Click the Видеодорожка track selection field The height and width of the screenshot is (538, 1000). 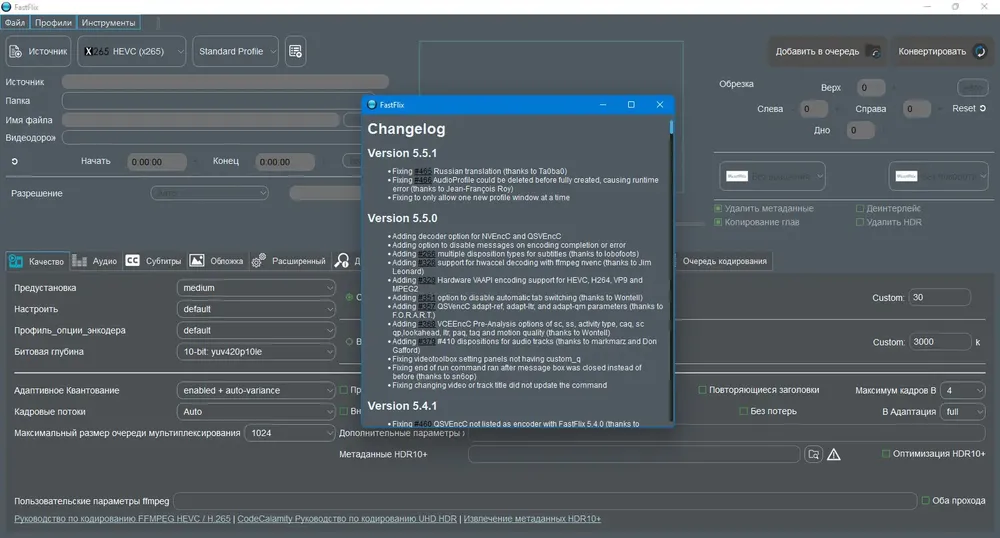[211, 138]
